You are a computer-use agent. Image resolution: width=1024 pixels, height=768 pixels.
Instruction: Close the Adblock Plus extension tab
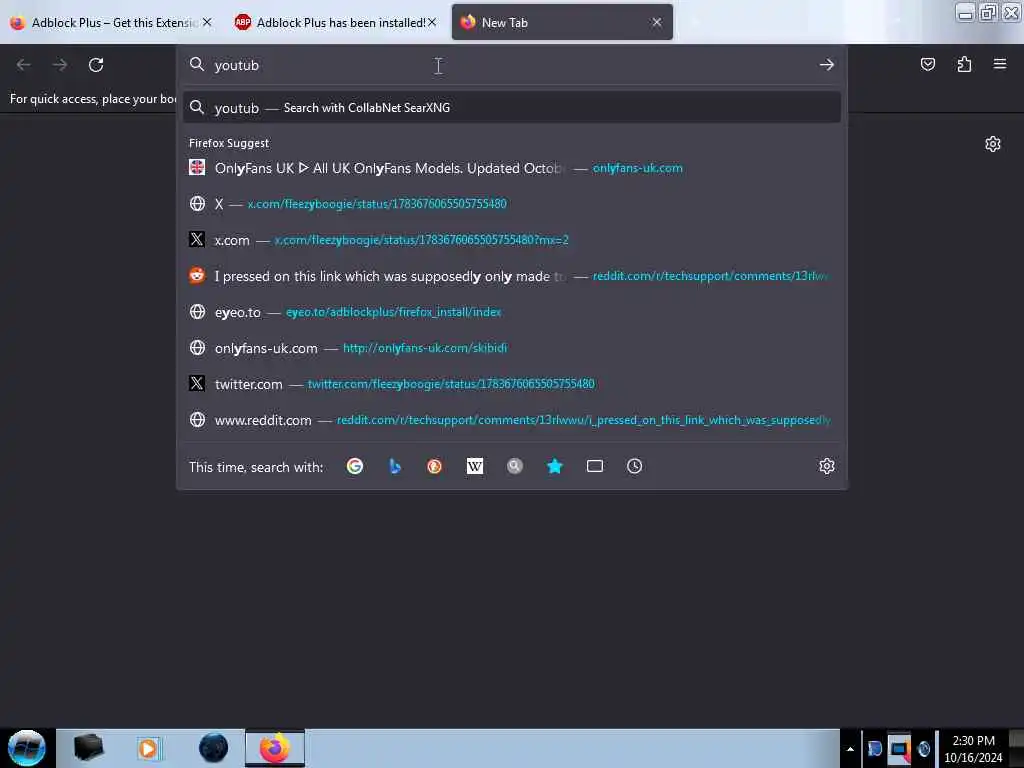[207, 22]
